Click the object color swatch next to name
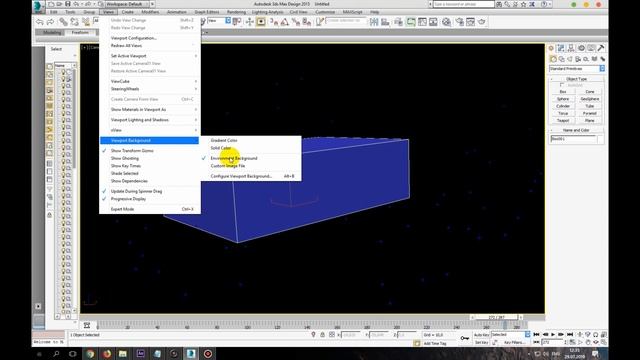The width and height of the screenshot is (640, 360). pyautogui.click(x=601, y=139)
